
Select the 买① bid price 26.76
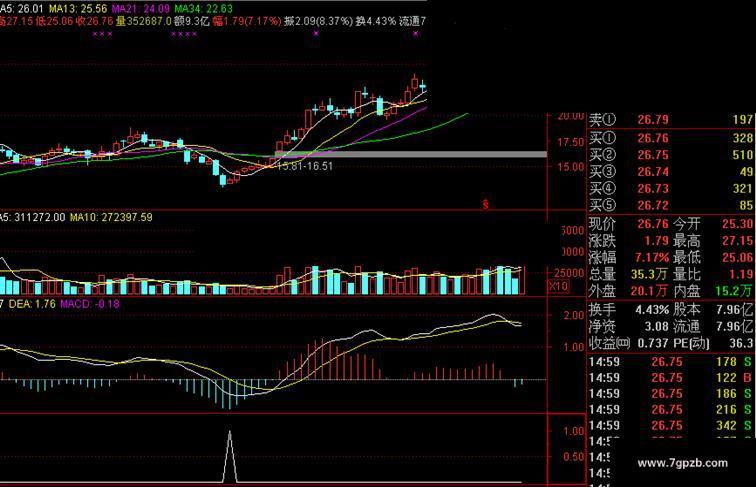tap(653, 138)
